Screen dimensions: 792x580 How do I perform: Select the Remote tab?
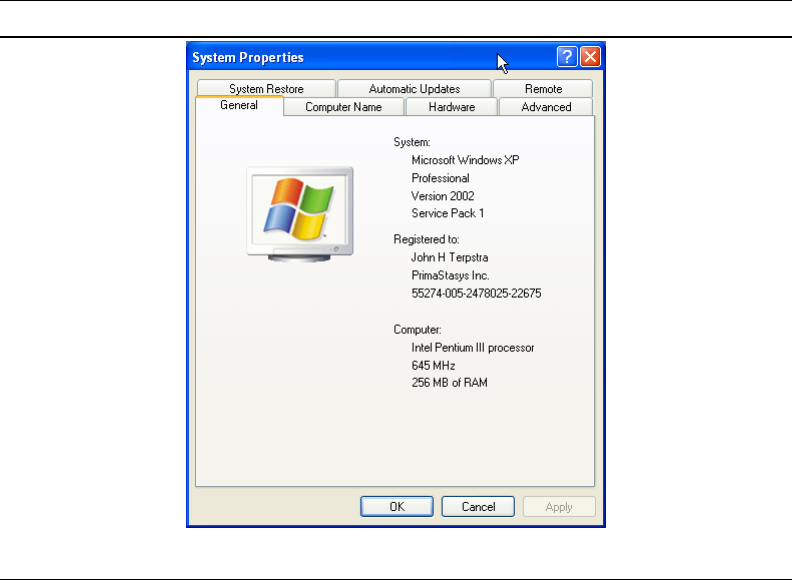point(543,88)
